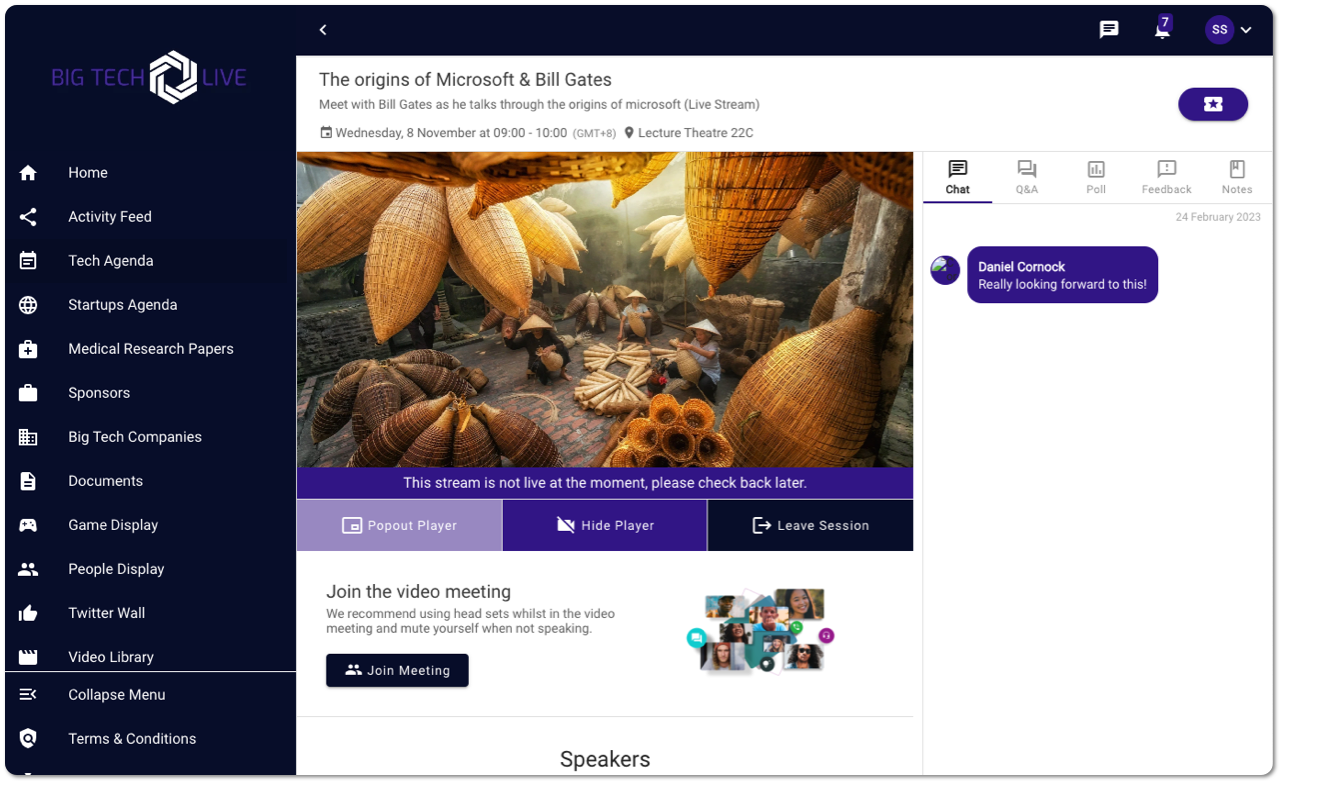Image resolution: width=1319 pixels, height=804 pixels.
Task: Open Game Display from the controller icon
Action: [28, 525]
